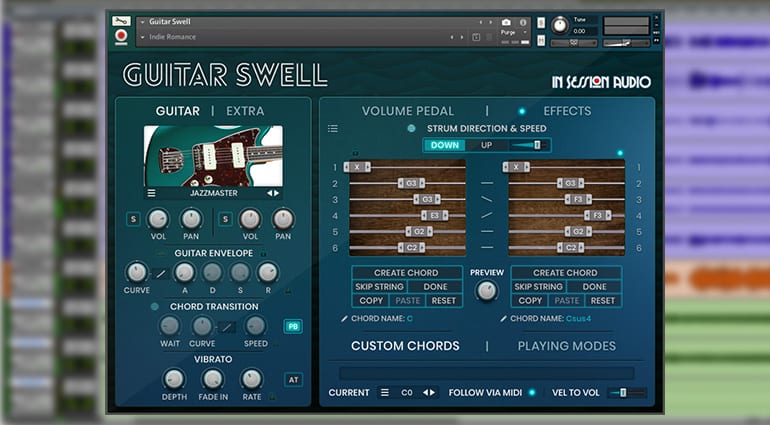The height and width of the screenshot is (425, 770).
Task: Open the CURRENT chord list menu icon
Action: (x=385, y=393)
